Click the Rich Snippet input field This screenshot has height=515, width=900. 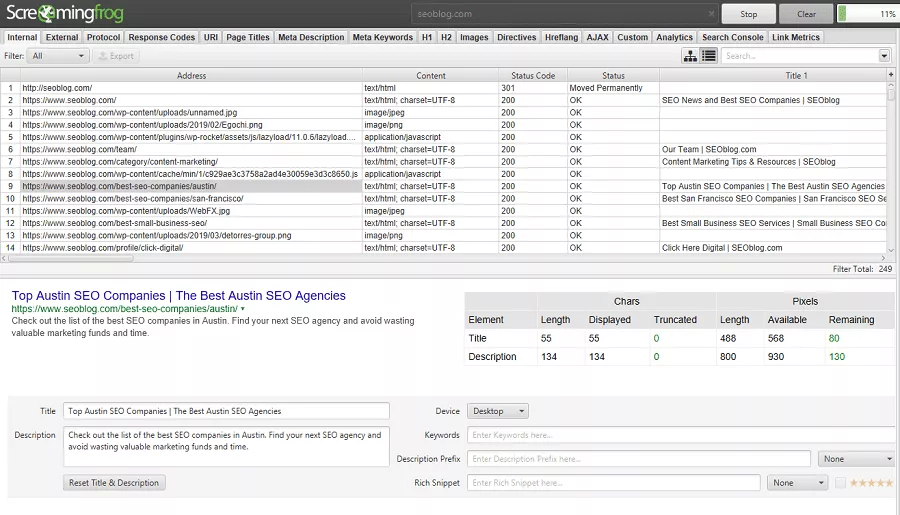(x=614, y=483)
